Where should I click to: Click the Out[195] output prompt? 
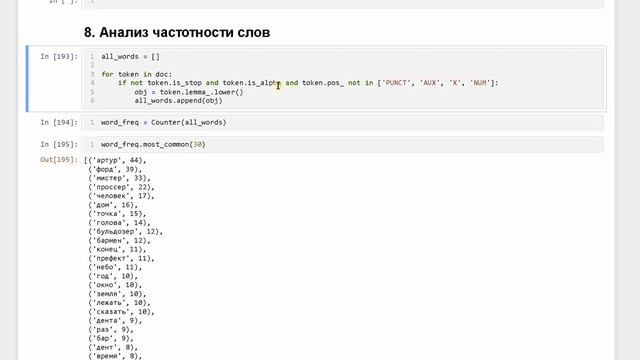coord(59,160)
